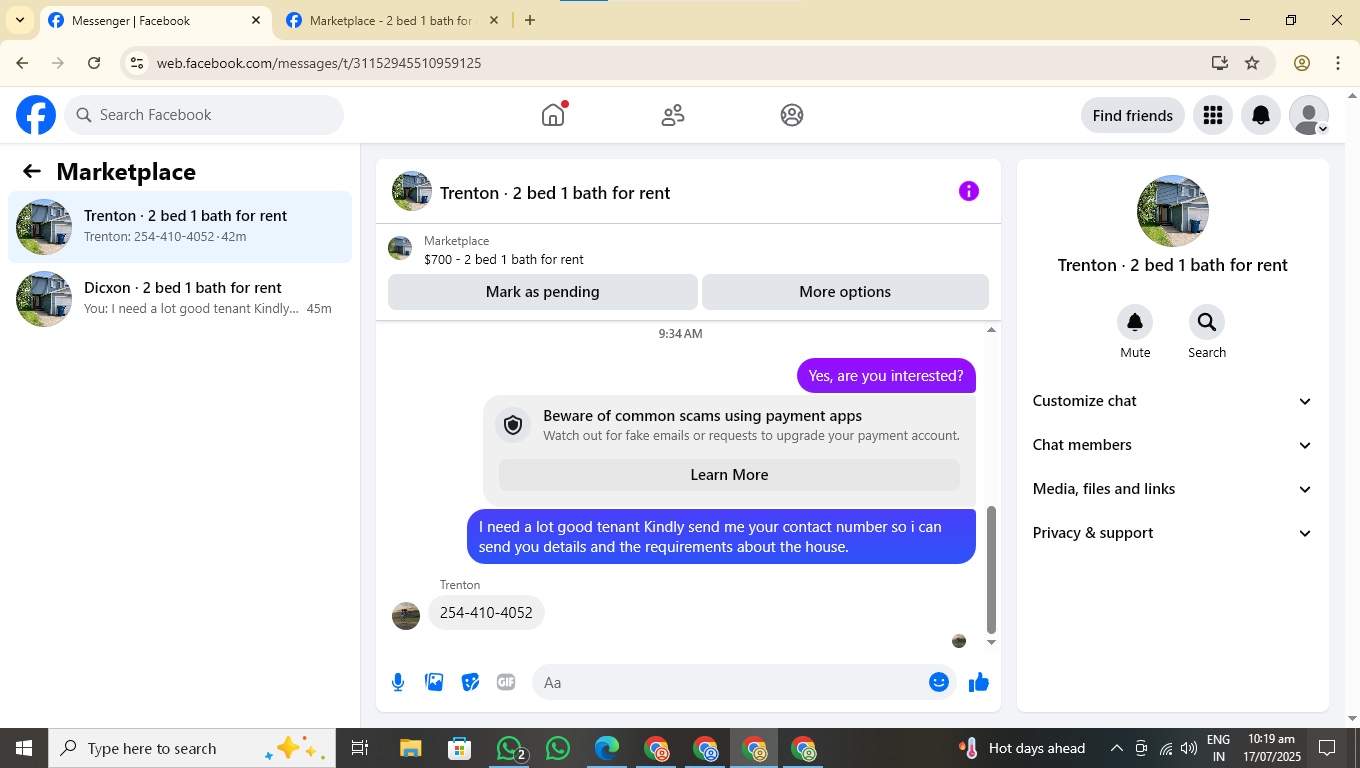Click the Windows taskbar search box
The width and height of the screenshot is (1360, 768).
click(x=192, y=748)
